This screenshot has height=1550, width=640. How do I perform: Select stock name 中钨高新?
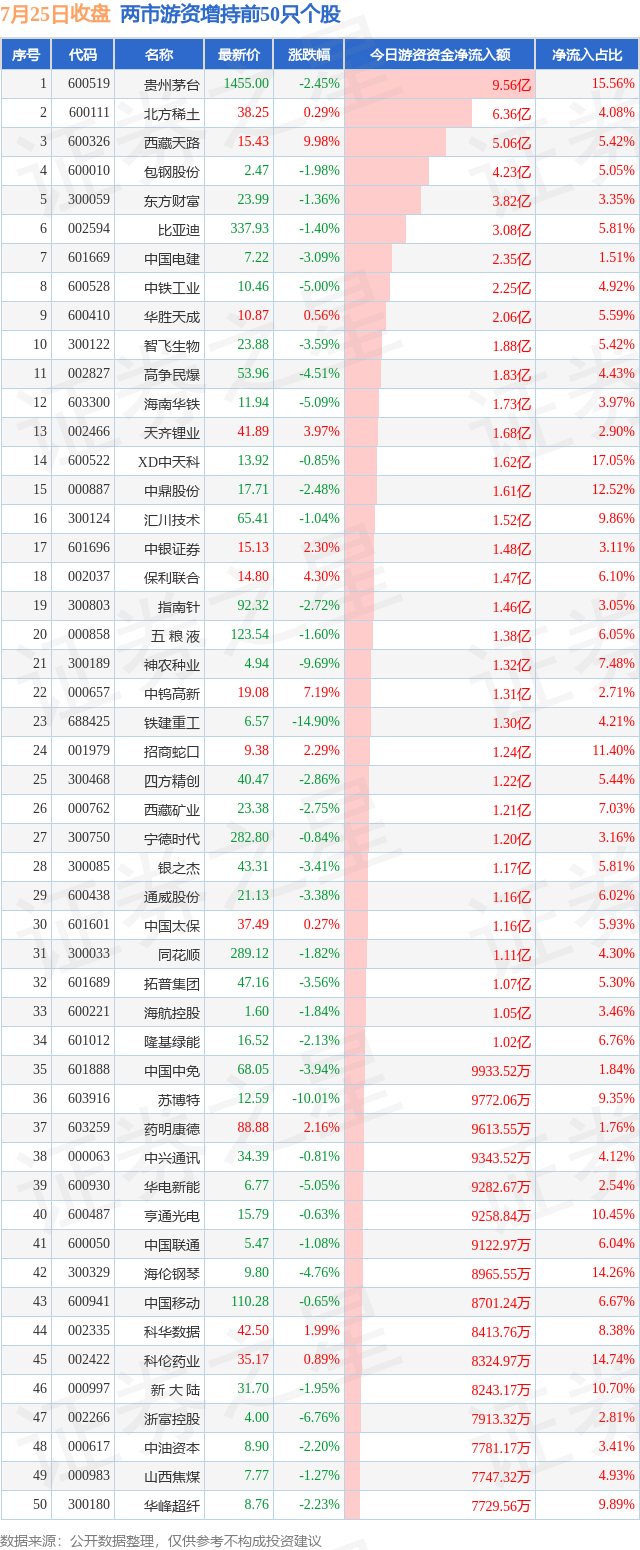(x=172, y=693)
